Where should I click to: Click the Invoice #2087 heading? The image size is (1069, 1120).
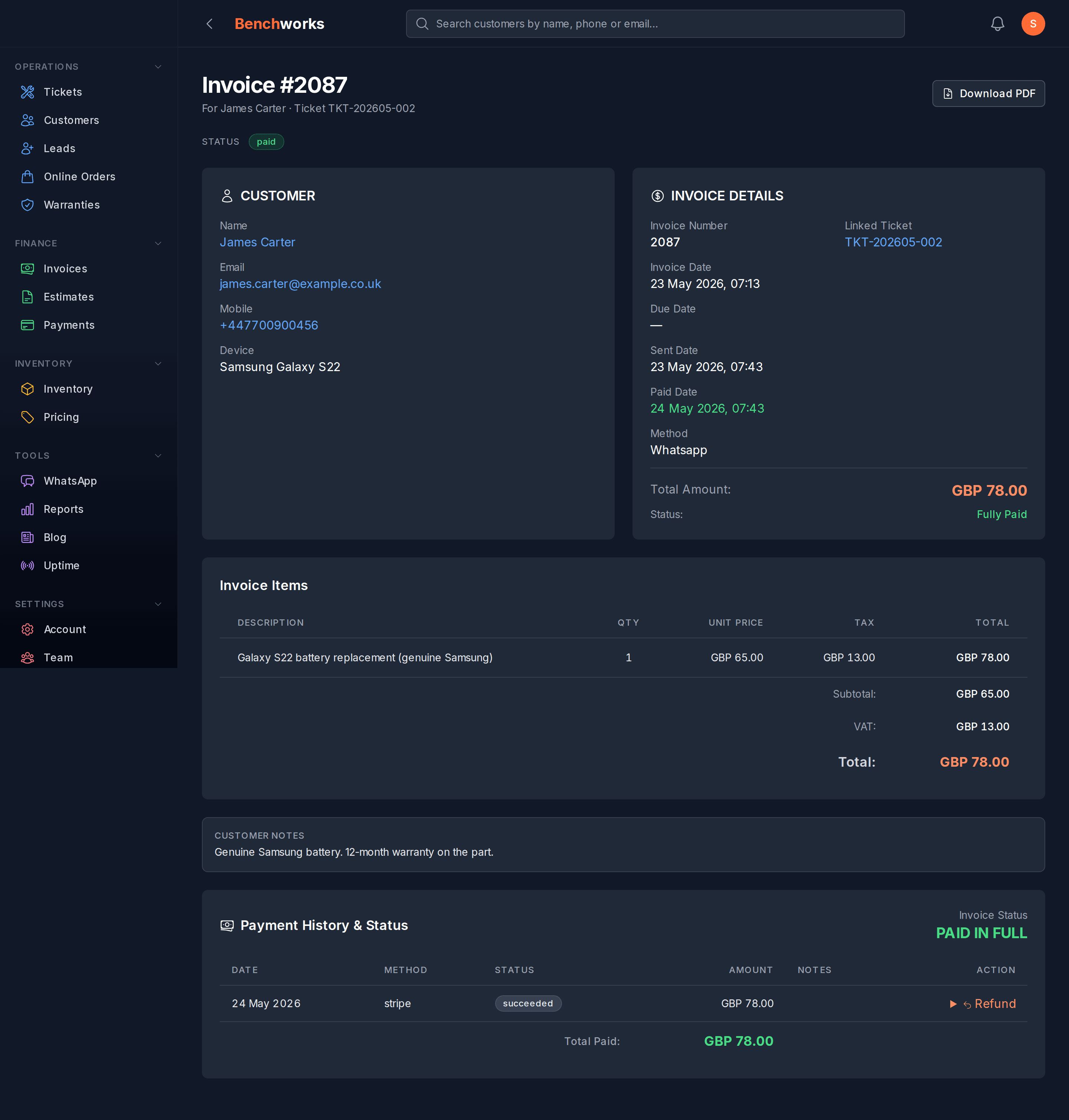[274, 85]
